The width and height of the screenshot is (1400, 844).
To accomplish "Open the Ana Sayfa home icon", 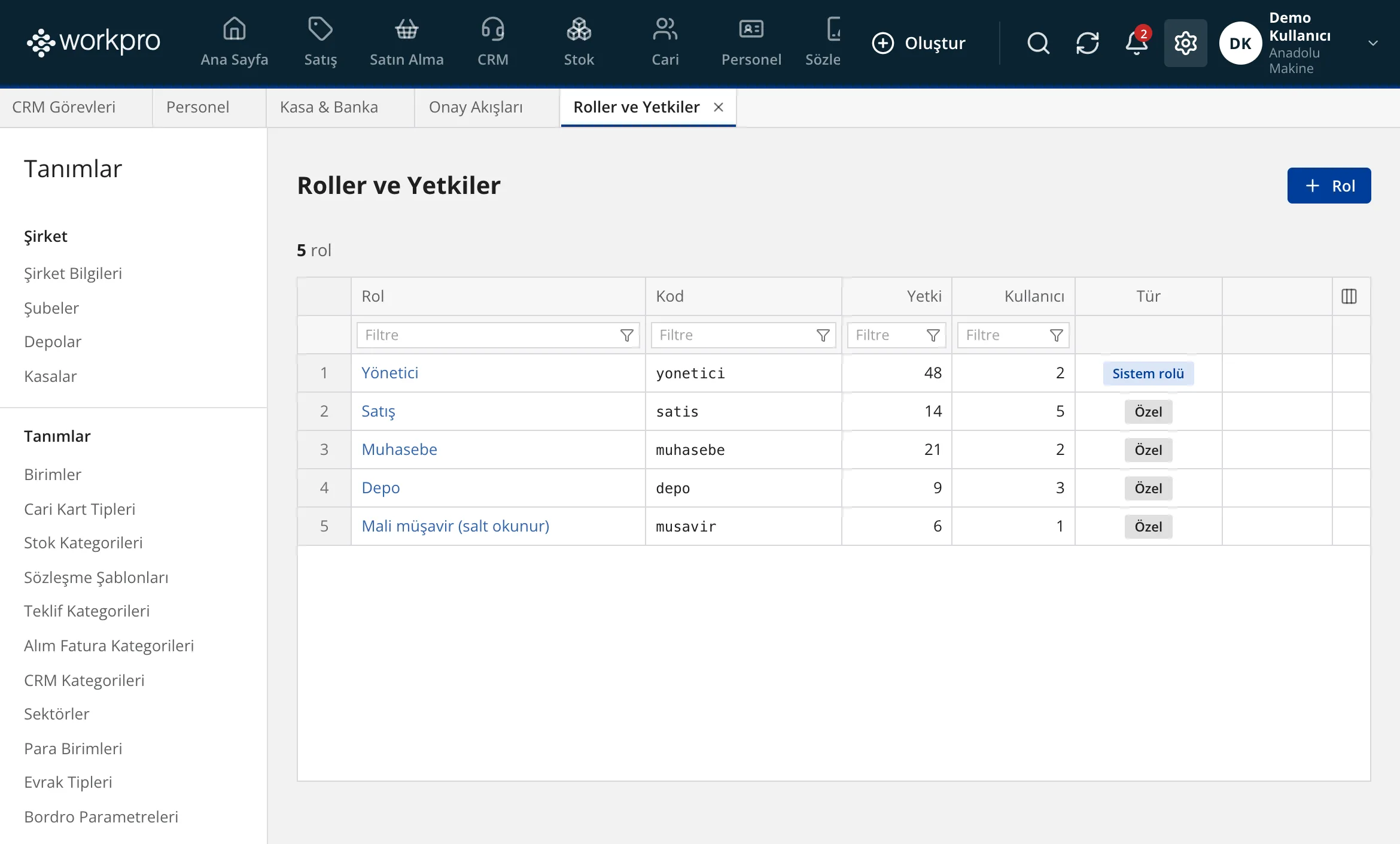I will click(234, 29).
